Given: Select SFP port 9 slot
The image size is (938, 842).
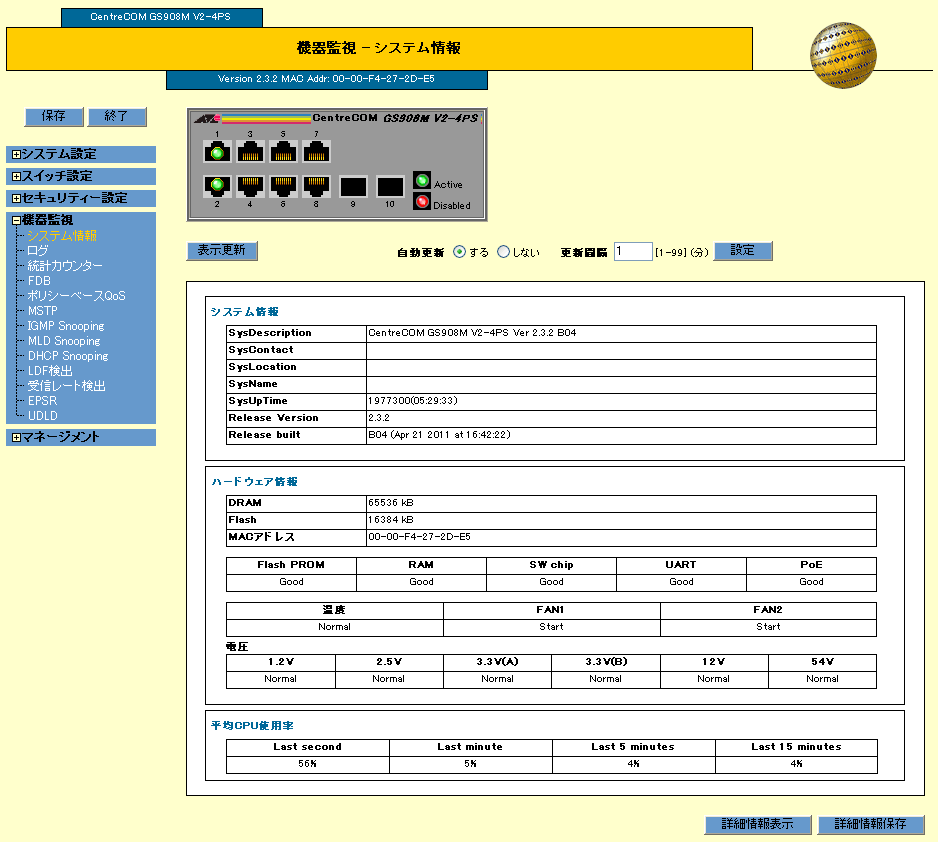Looking at the screenshot, I should (353, 187).
